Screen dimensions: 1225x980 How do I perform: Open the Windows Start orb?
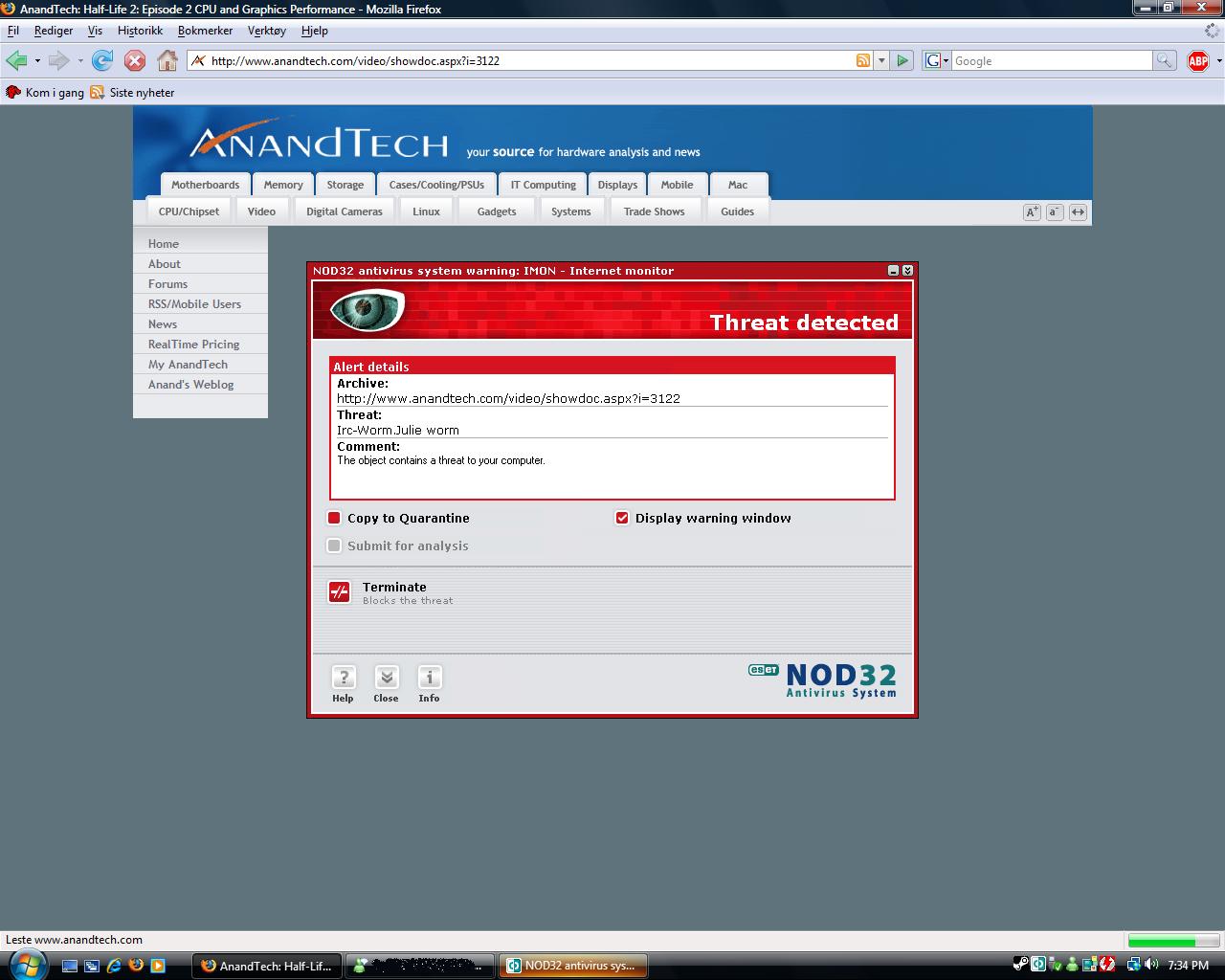pos(27,965)
